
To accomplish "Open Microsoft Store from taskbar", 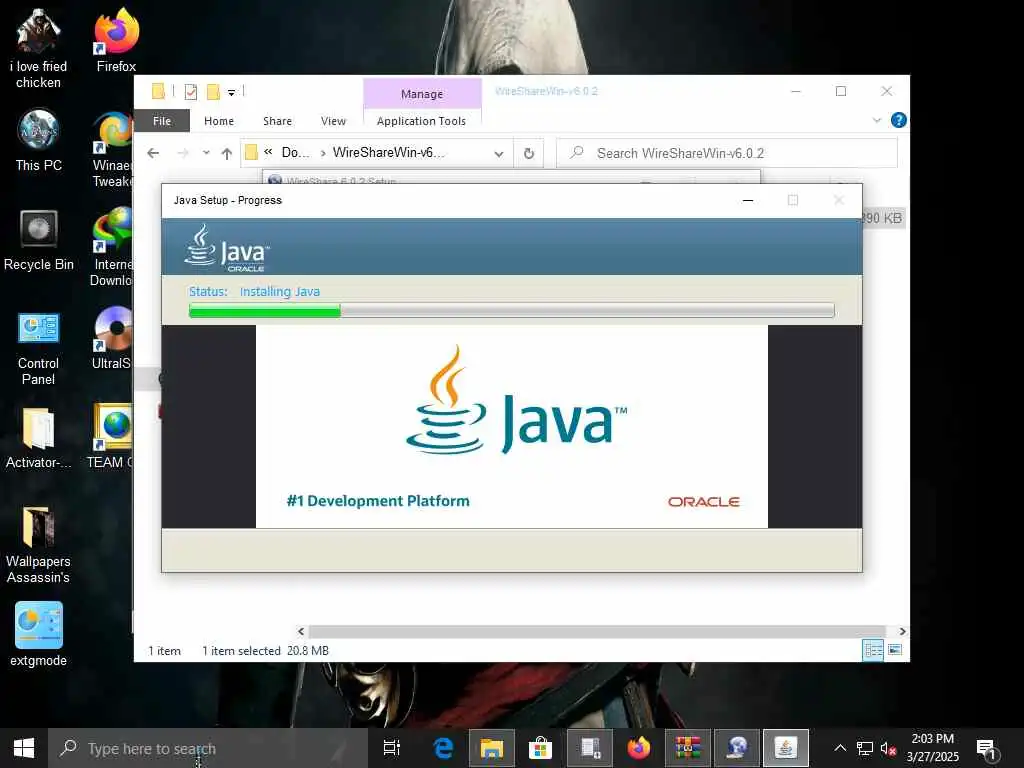I will (x=540, y=748).
